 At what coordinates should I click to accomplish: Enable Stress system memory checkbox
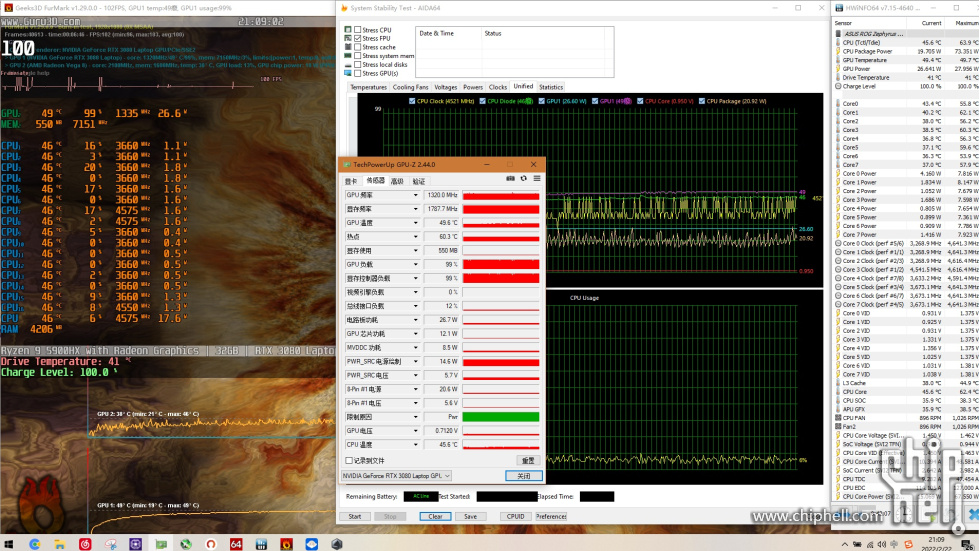coord(358,56)
